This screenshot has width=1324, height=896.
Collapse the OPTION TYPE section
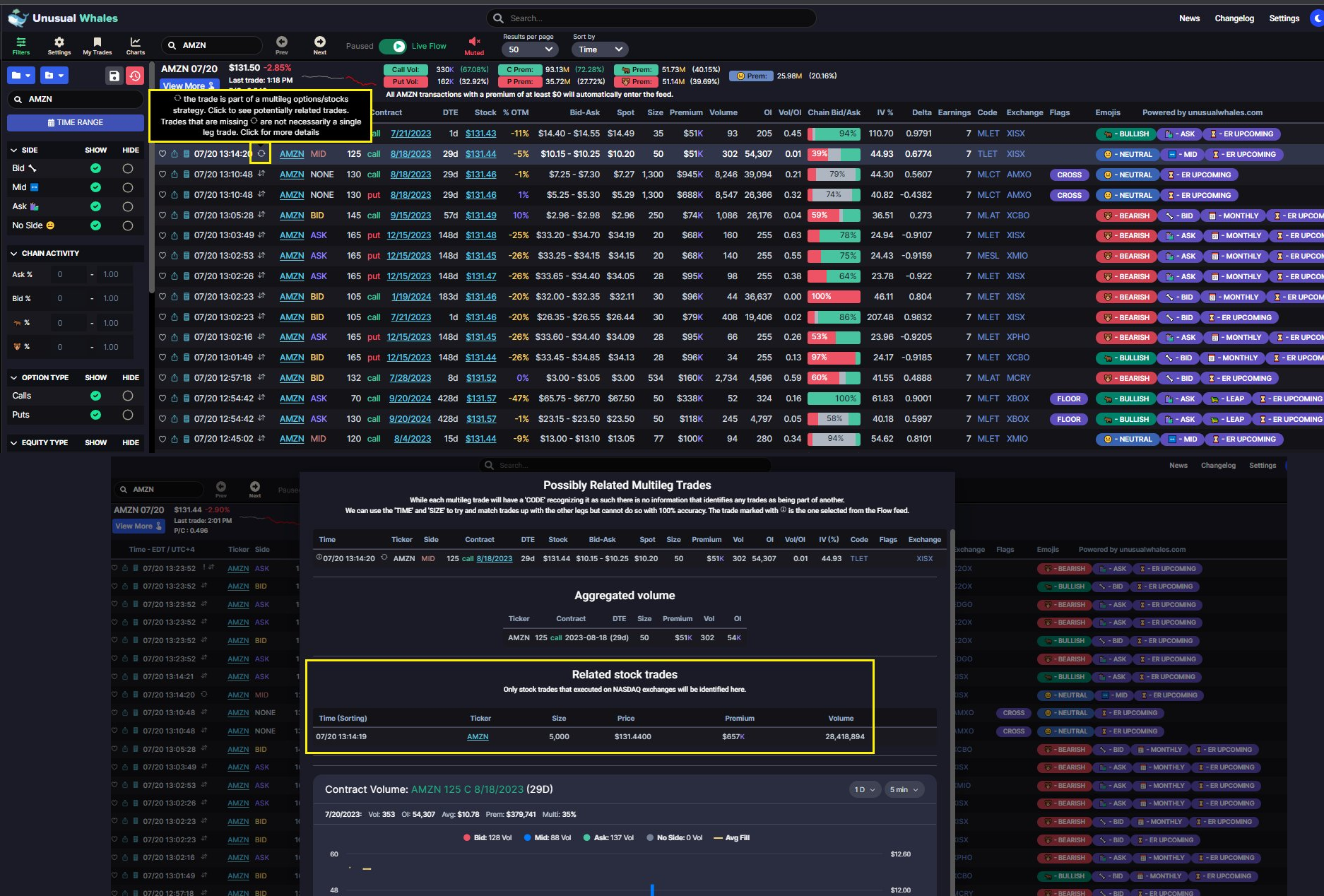click(13, 378)
